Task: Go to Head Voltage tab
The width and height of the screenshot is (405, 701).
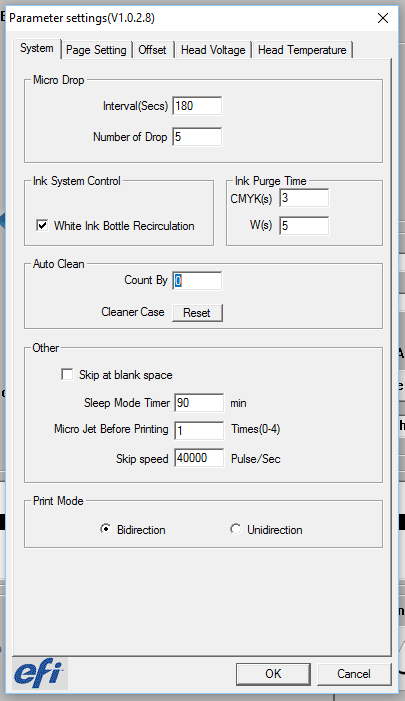Action: coord(213,50)
